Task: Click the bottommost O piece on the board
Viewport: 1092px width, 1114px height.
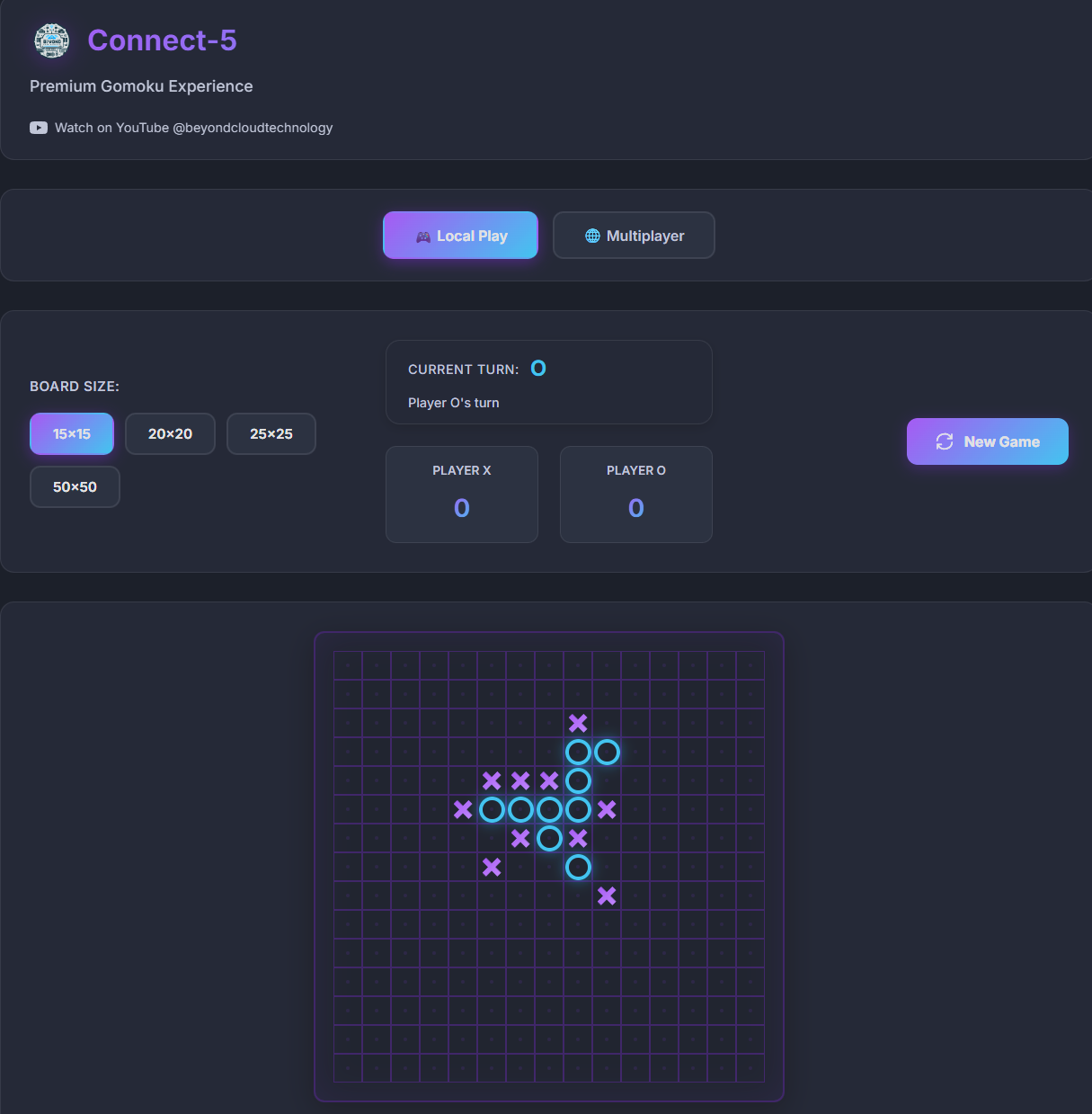Action: point(578,867)
